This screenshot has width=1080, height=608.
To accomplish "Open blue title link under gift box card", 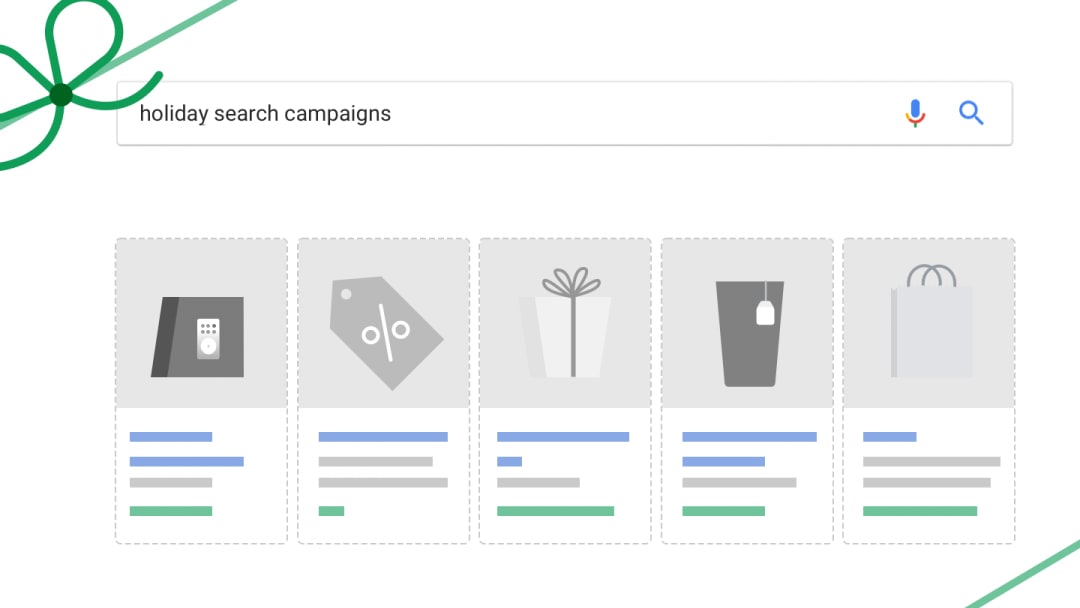I will click(x=563, y=437).
